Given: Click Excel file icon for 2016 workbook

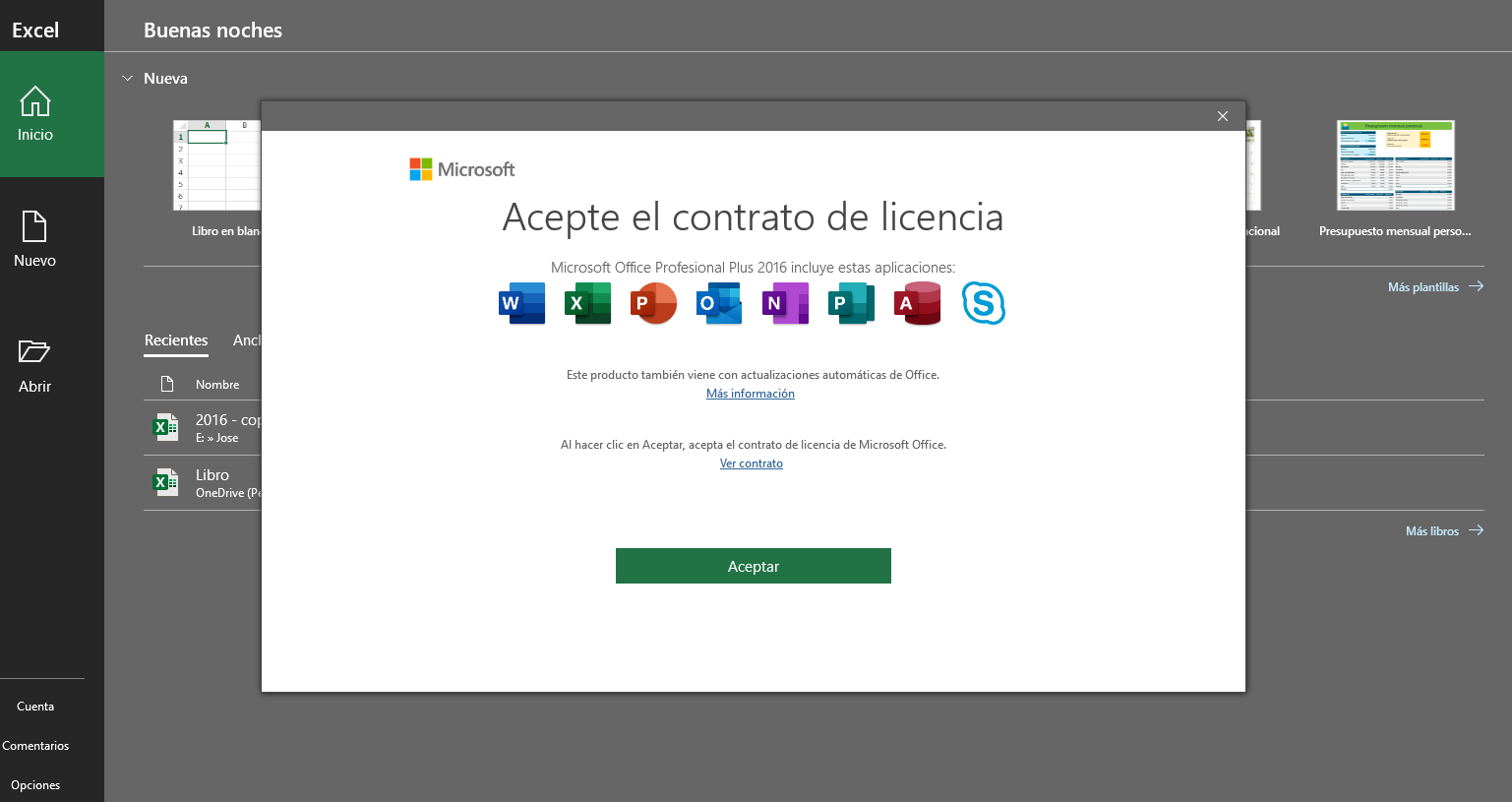Looking at the screenshot, I should point(165,427).
